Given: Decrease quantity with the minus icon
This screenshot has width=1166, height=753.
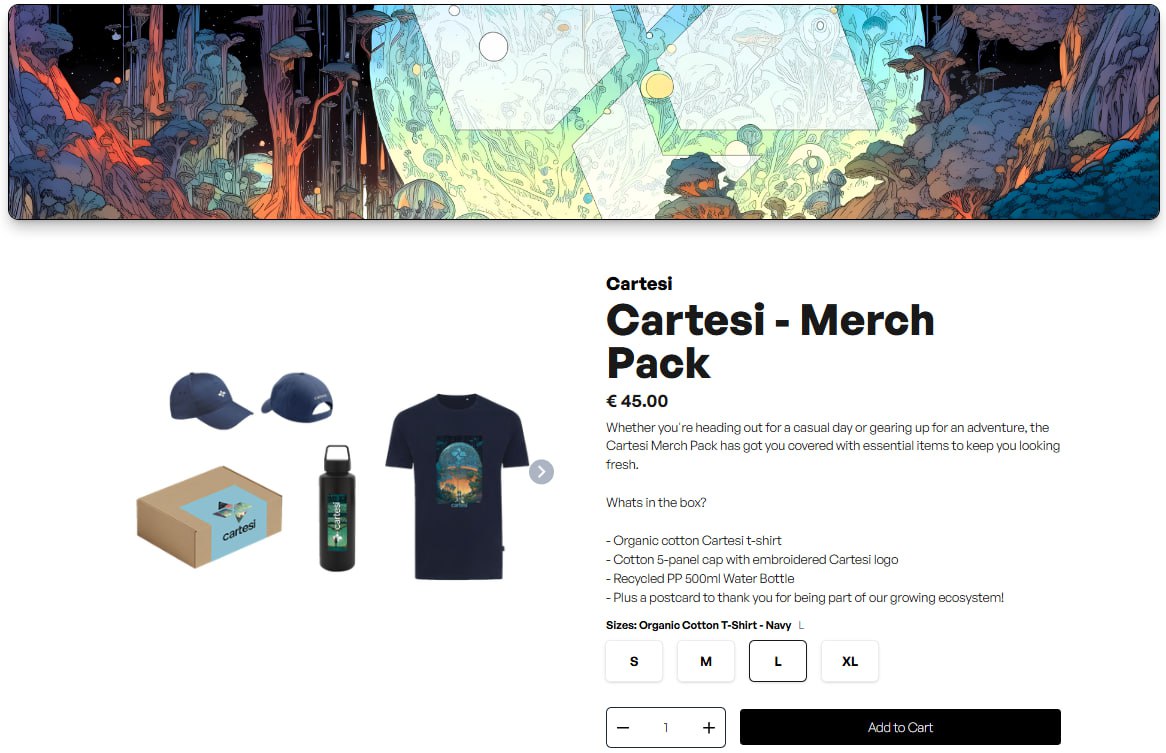Looking at the screenshot, I should tap(623, 728).
